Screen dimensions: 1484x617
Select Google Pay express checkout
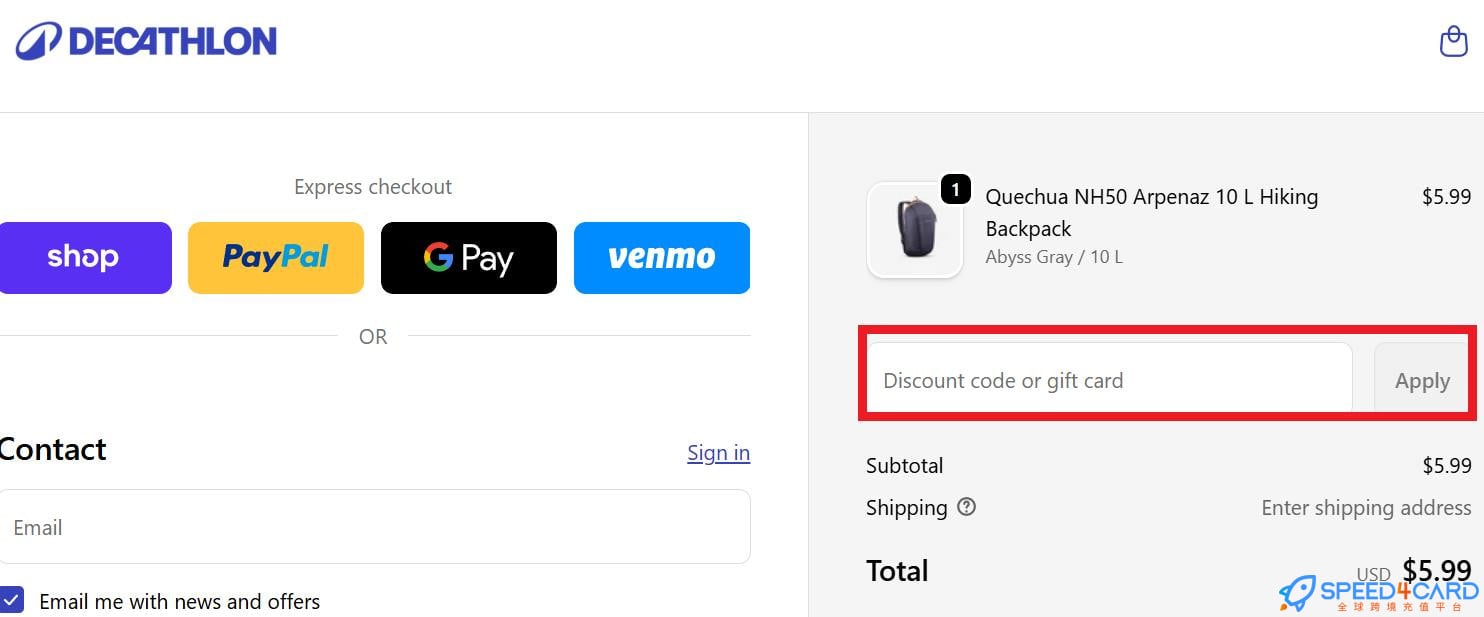click(468, 258)
